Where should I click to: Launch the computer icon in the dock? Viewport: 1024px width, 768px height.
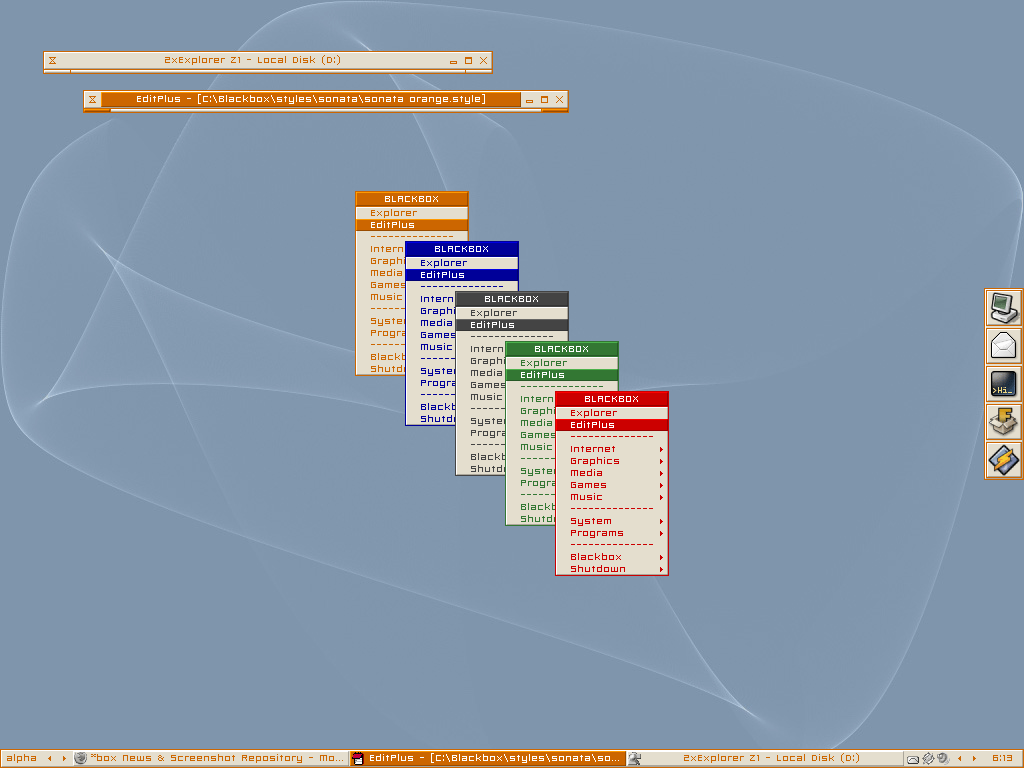1004,308
